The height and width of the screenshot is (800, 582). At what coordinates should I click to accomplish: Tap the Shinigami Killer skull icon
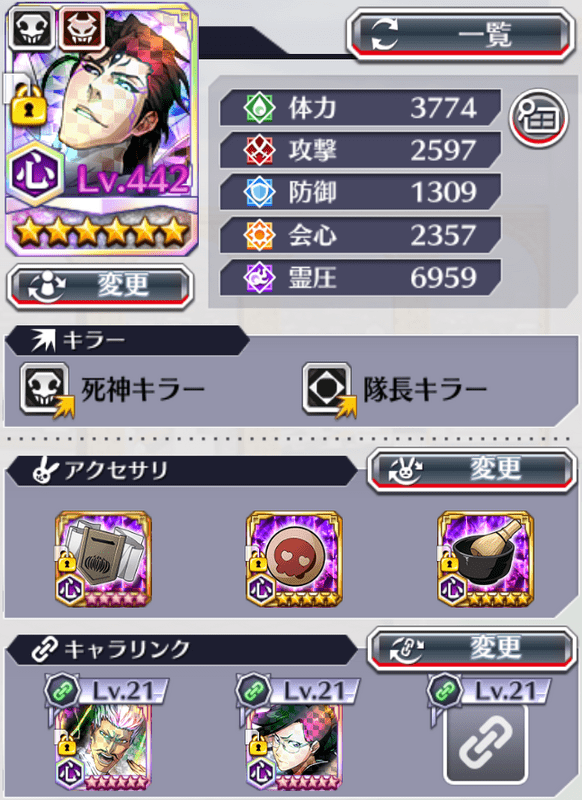45,389
